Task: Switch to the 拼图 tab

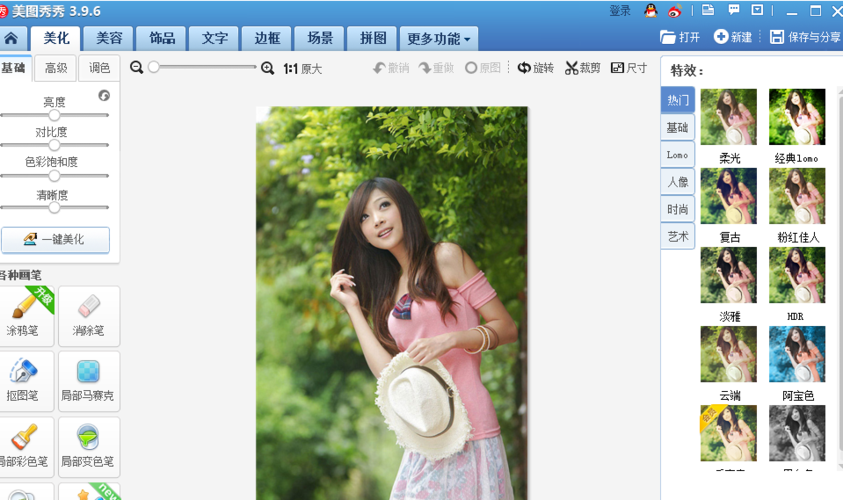Action: tap(373, 38)
